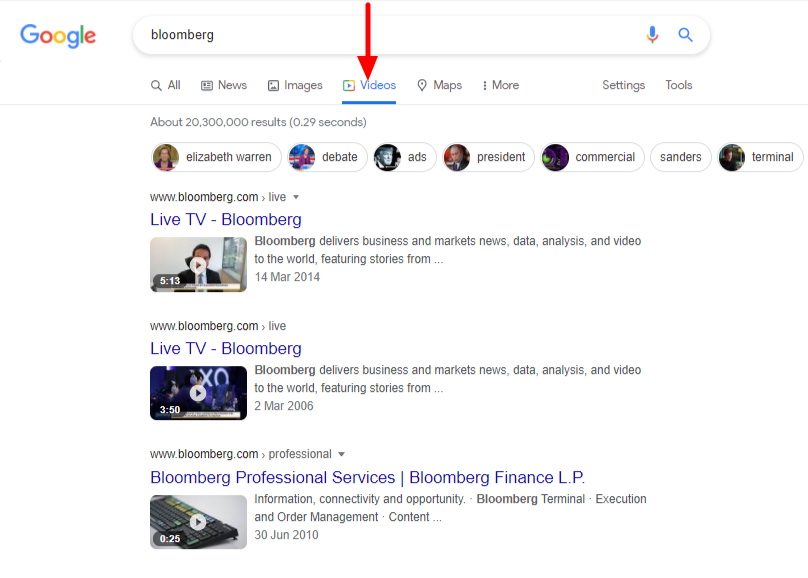Viewport: 808px width, 578px height.
Task: Expand dropdown arrow beside first bloomberg.com live URL
Action: (x=296, y=197)
